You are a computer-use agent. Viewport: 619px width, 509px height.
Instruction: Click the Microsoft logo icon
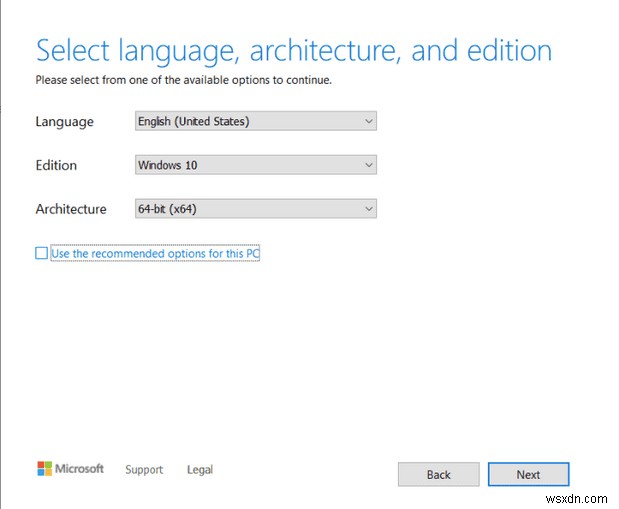click(x=45, y=469)
